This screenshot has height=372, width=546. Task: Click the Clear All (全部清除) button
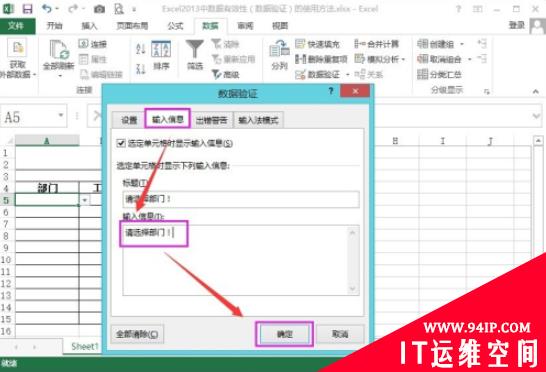137,334
